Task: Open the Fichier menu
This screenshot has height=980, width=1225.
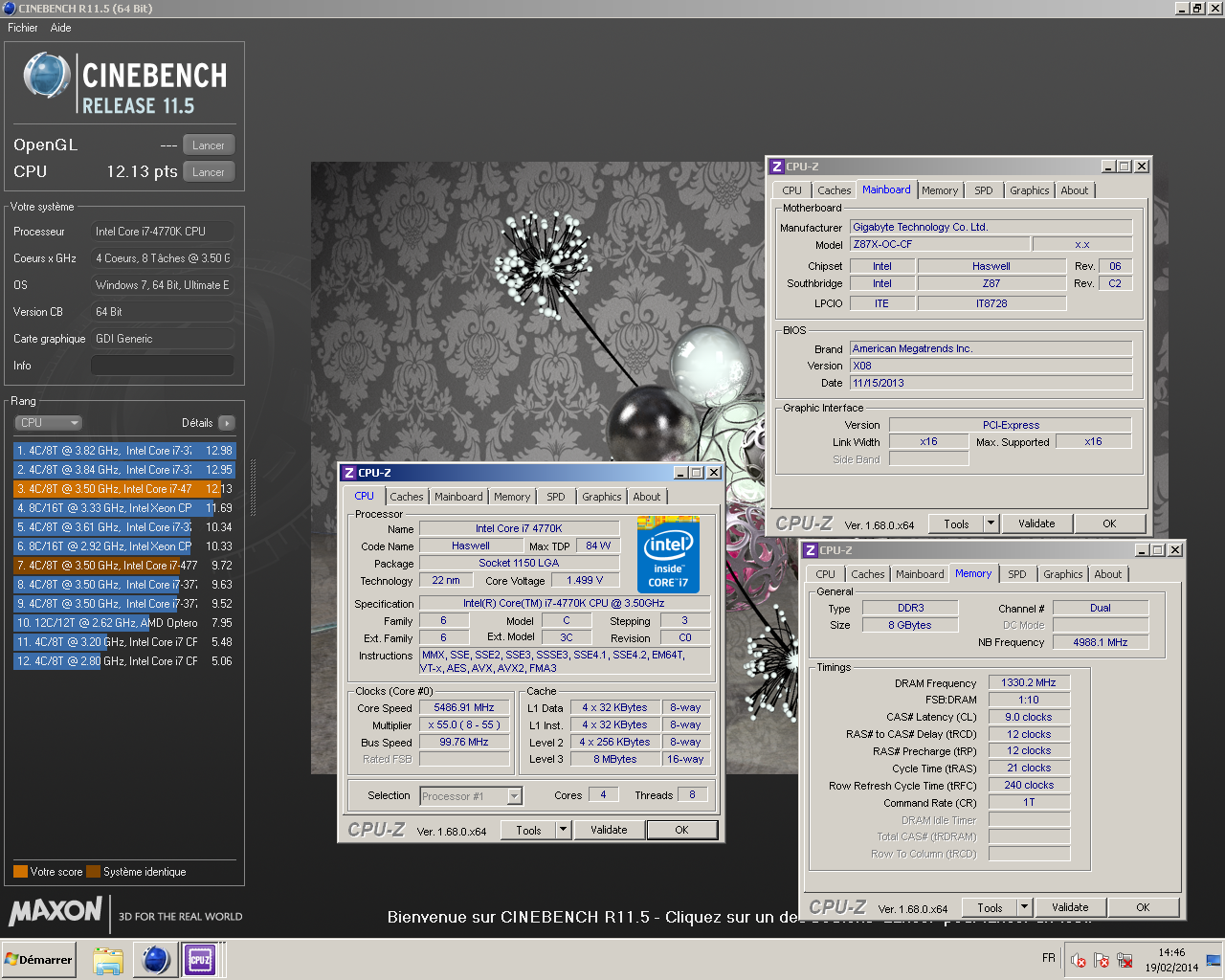Action: tap(23, 28)
